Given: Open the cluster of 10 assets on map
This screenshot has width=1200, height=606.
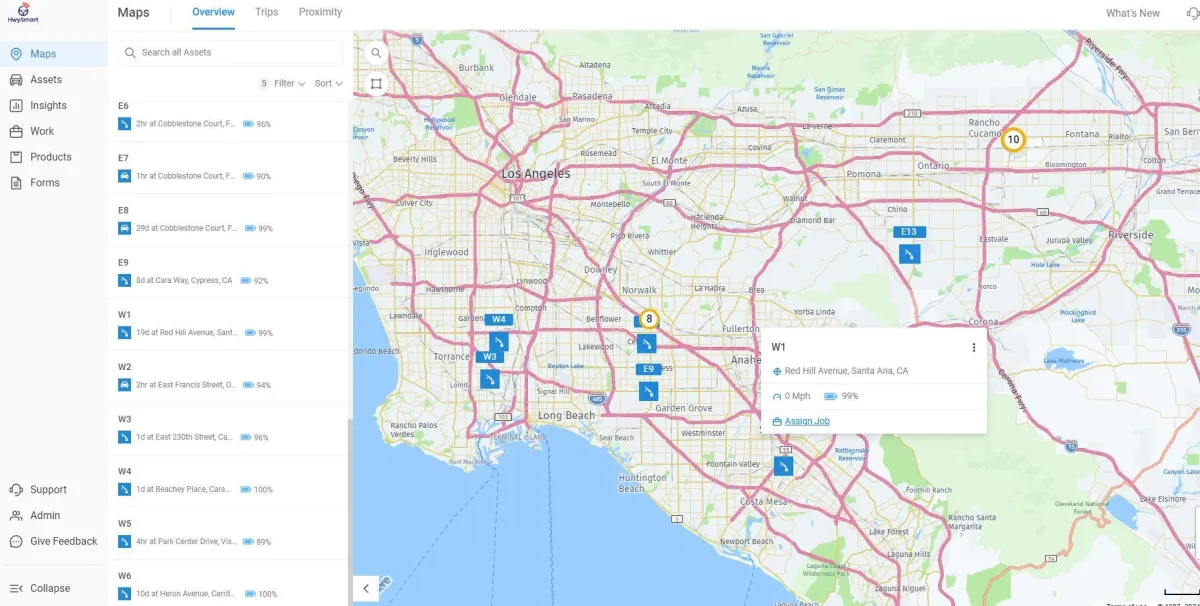Looking at the screenshot, I should coord(1013,140).
